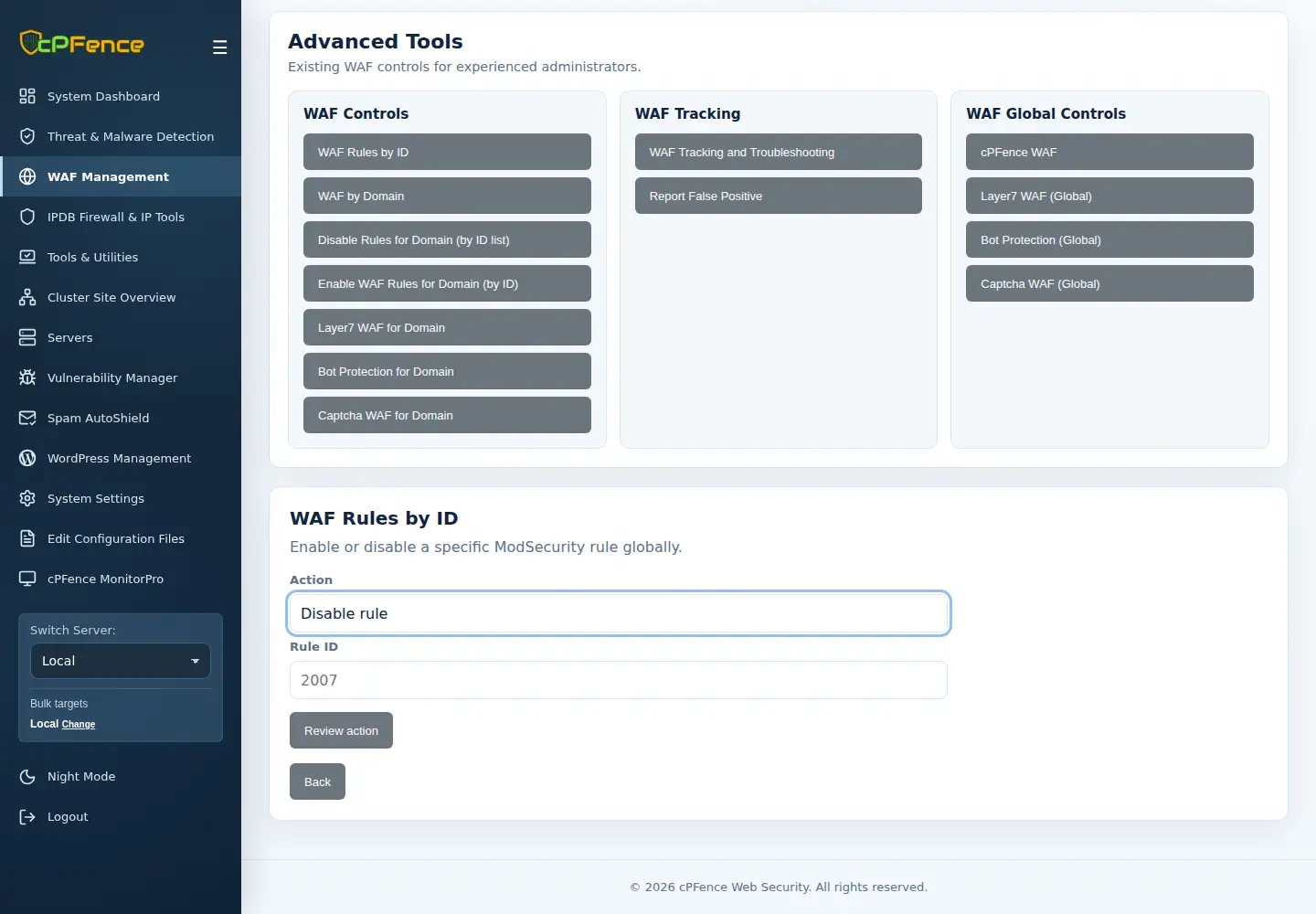Click the Back button
Image resolution: width=1316 pixels, height=914 pixels.
pyautogui.click(x=317, y=781)
